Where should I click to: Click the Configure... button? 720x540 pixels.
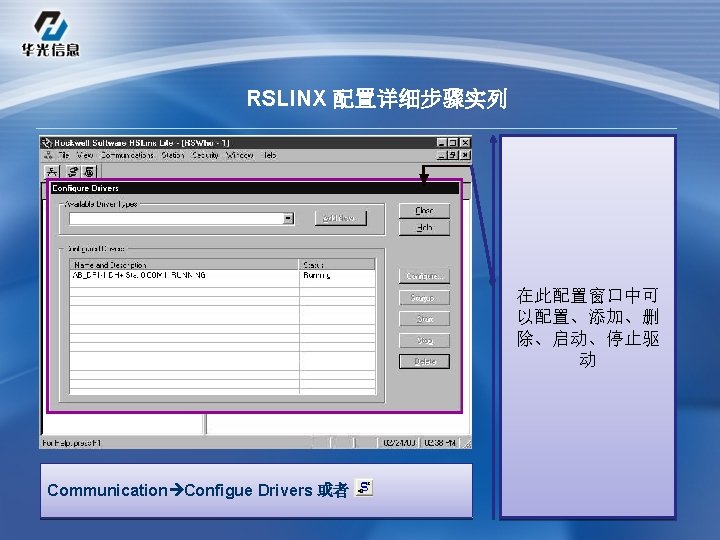[x=424, y=276]
